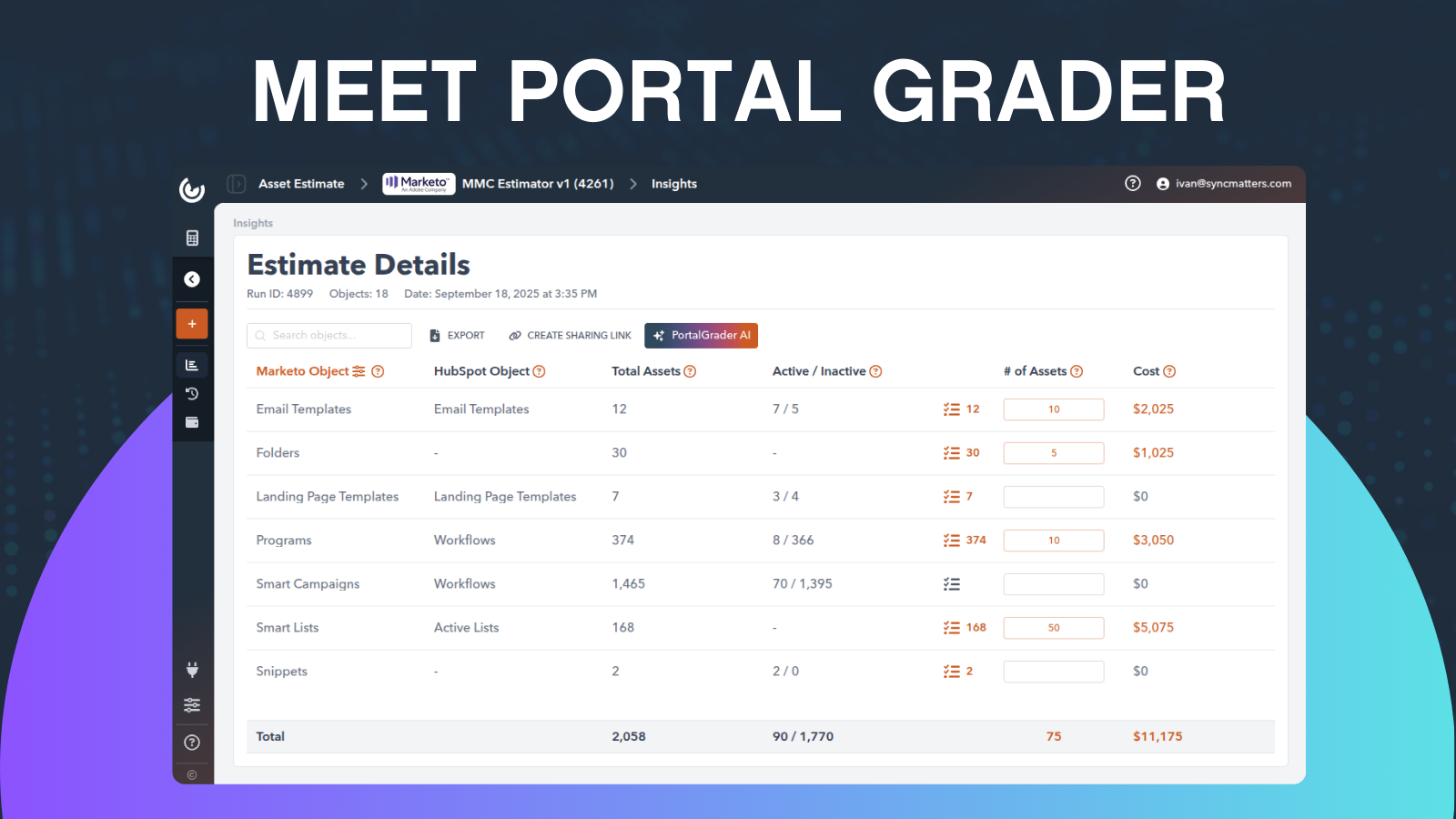1456x819 pixels.
Task: Click CREATE SHARING LINK
Action: pyautogui.click(x=571, y=336)
